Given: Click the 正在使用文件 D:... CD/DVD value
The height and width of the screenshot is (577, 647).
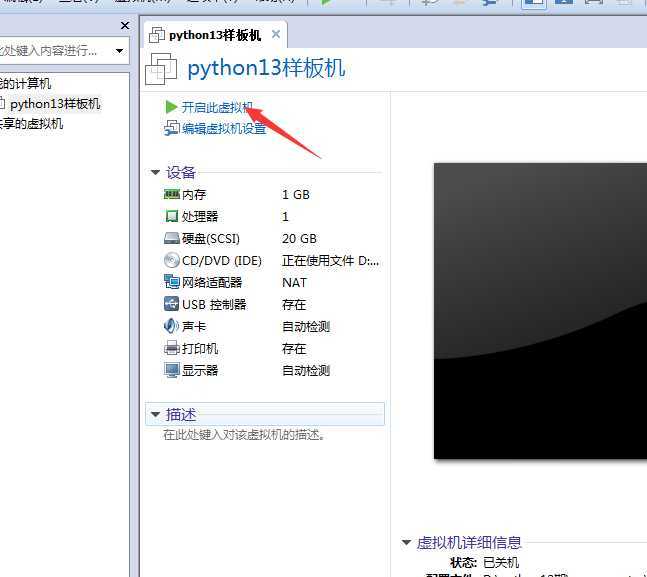Looking at the screenshot, I should tap(331, 261).
